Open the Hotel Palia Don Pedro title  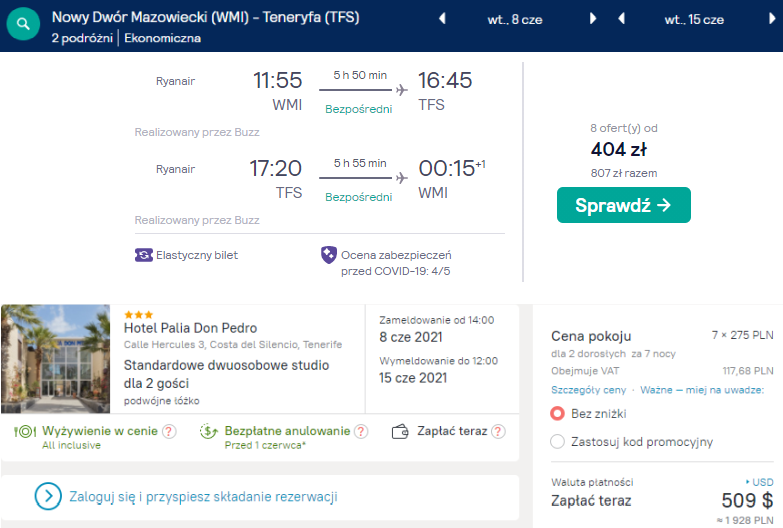(190, 328)
